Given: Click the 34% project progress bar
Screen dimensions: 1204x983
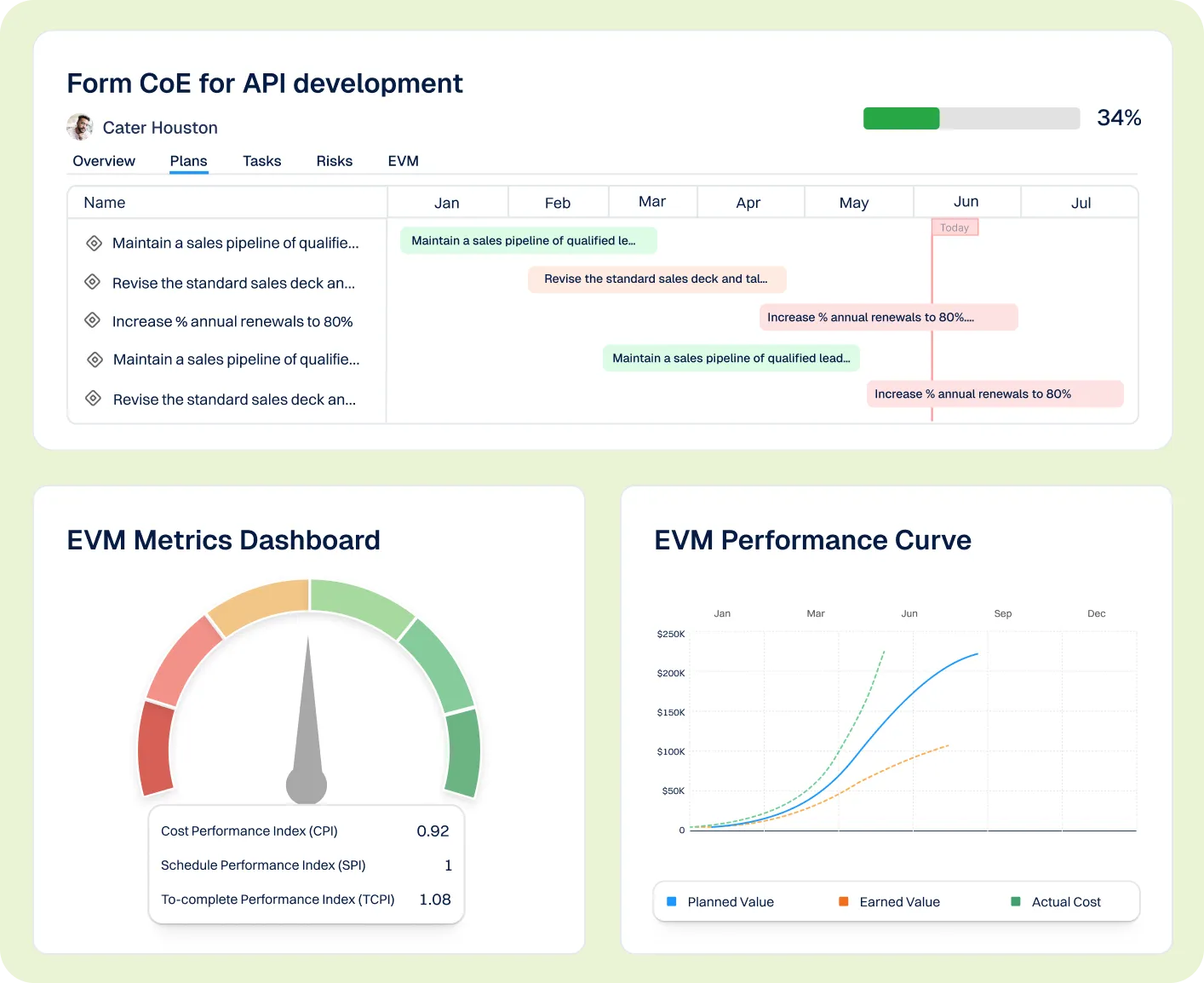Looking at the screenshot, I should pyautogui.click(x=971, y=118).
